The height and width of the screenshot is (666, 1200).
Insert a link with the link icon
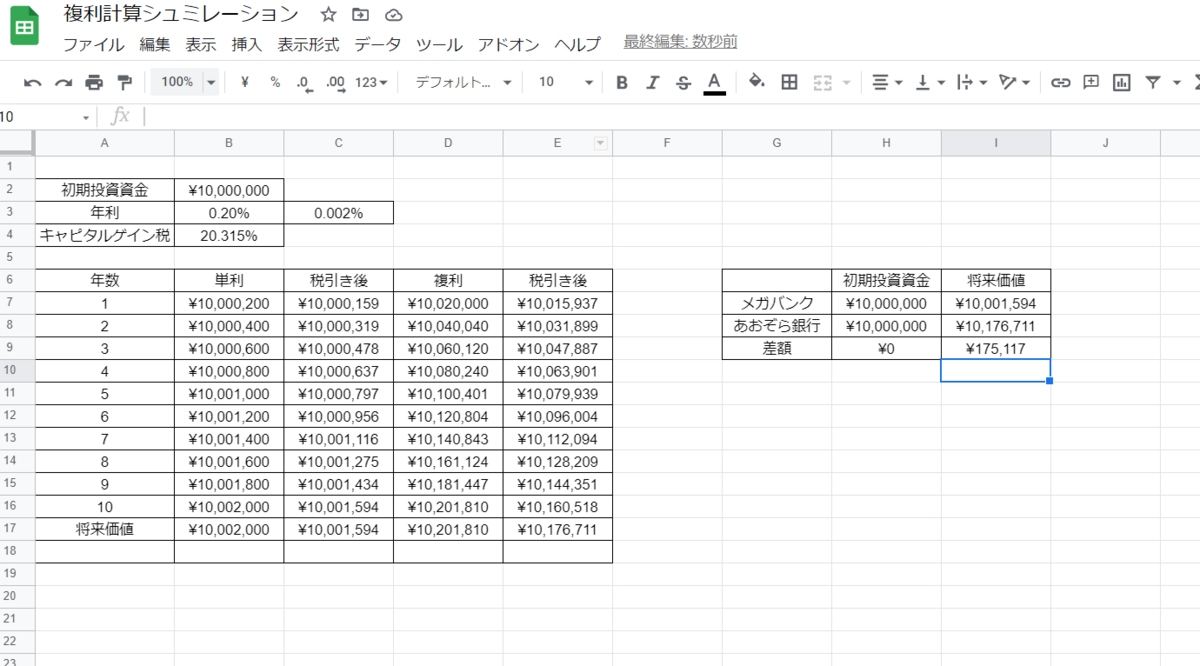1062,83
